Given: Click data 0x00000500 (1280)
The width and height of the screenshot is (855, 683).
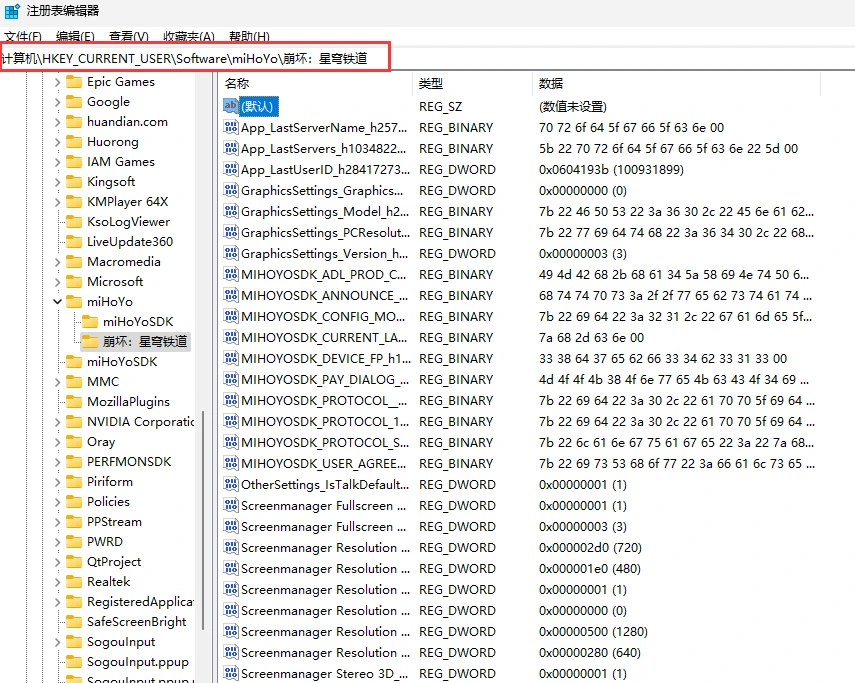Looking at the screenshot, I should click(x=593, y=632).
